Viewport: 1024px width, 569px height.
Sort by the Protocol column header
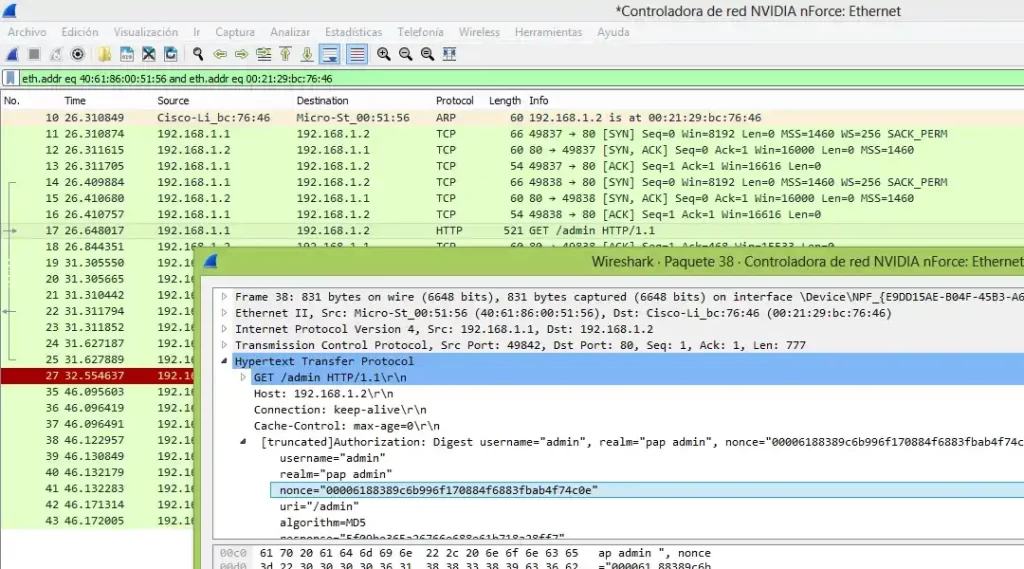[455, 101]
